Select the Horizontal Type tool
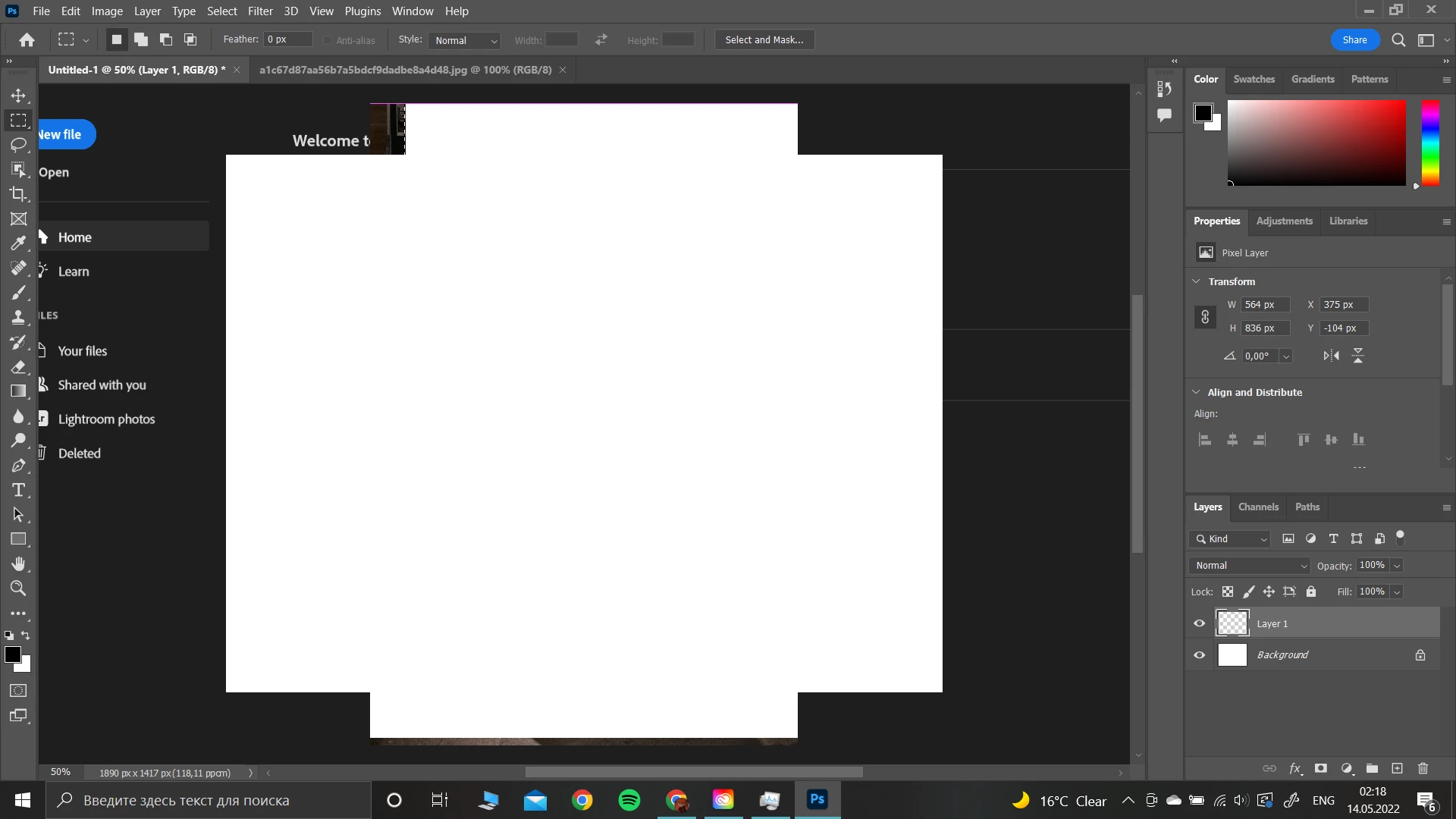This screenshot has width=1456, height=819. [18, 490]
